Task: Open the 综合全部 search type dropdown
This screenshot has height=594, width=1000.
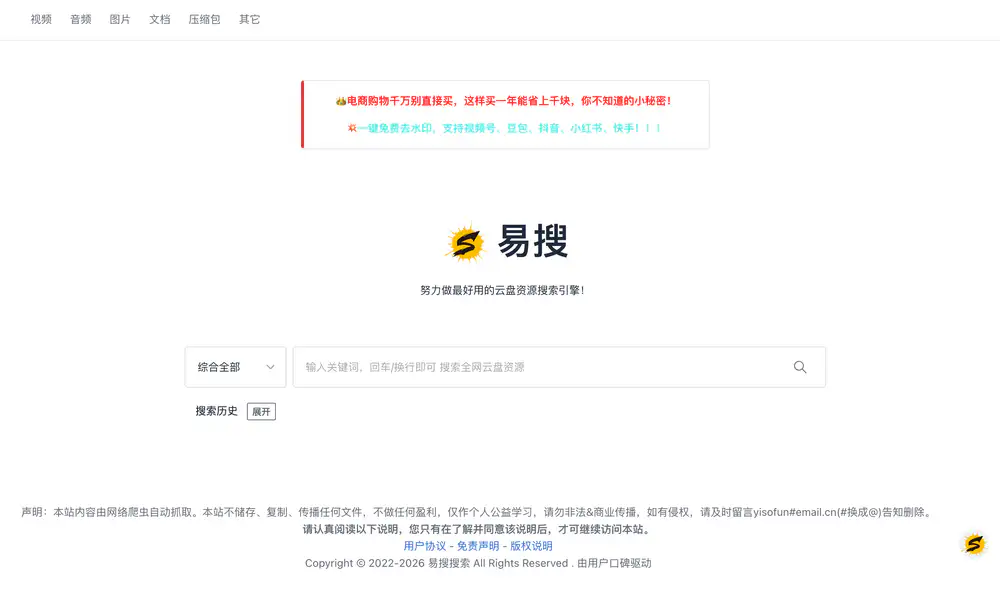Action: (235, 367)
